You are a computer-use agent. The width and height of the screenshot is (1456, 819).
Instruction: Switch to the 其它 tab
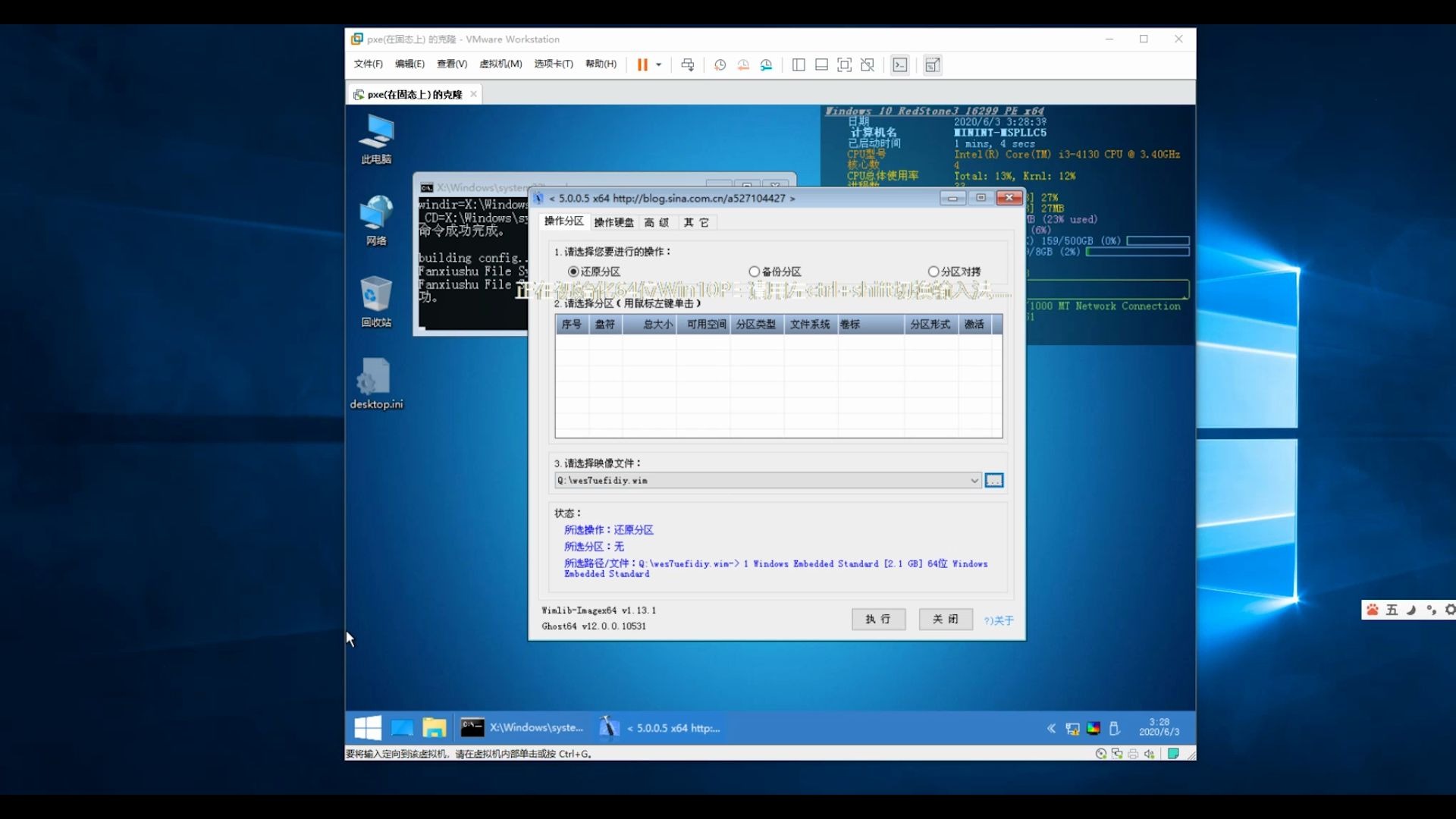[x=696, y=222]
